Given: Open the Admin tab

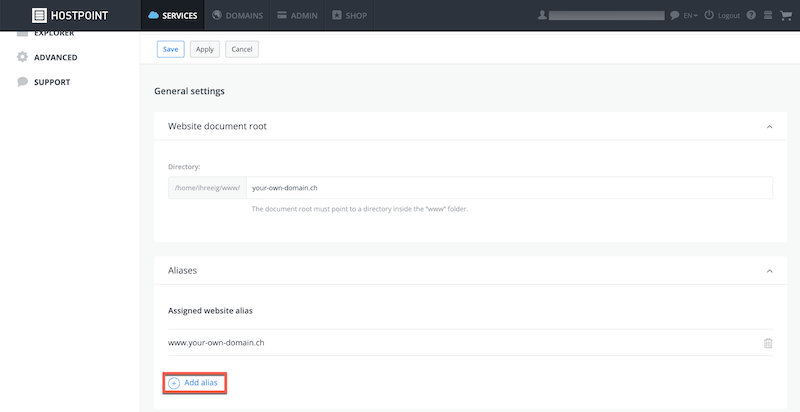Looking at the screenshot, I should pyautogui.click(x=297, y=15).
